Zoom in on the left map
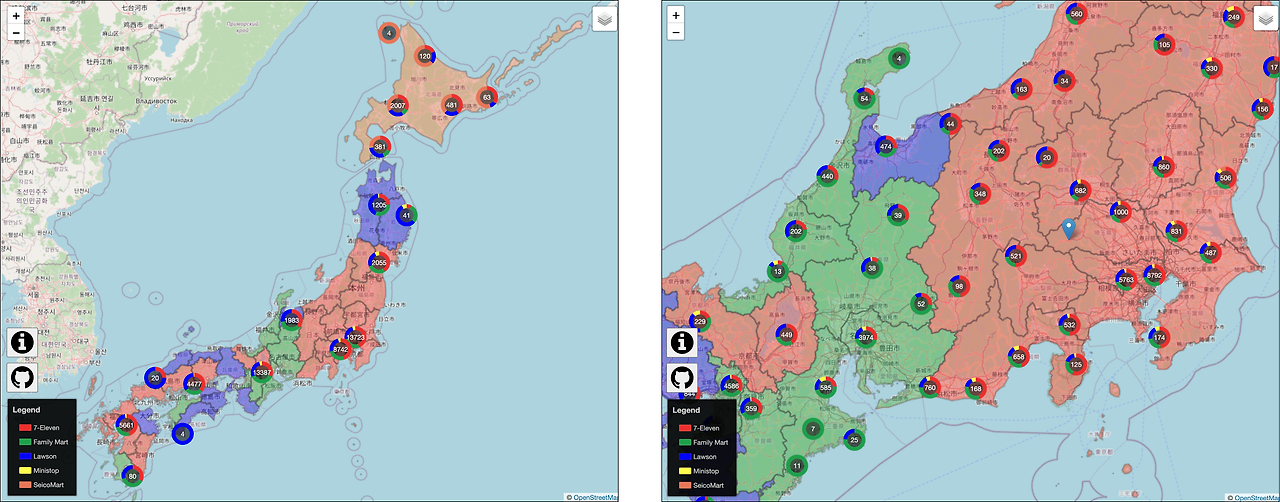This screenshot has width=1280, height=502. point(16,16)
